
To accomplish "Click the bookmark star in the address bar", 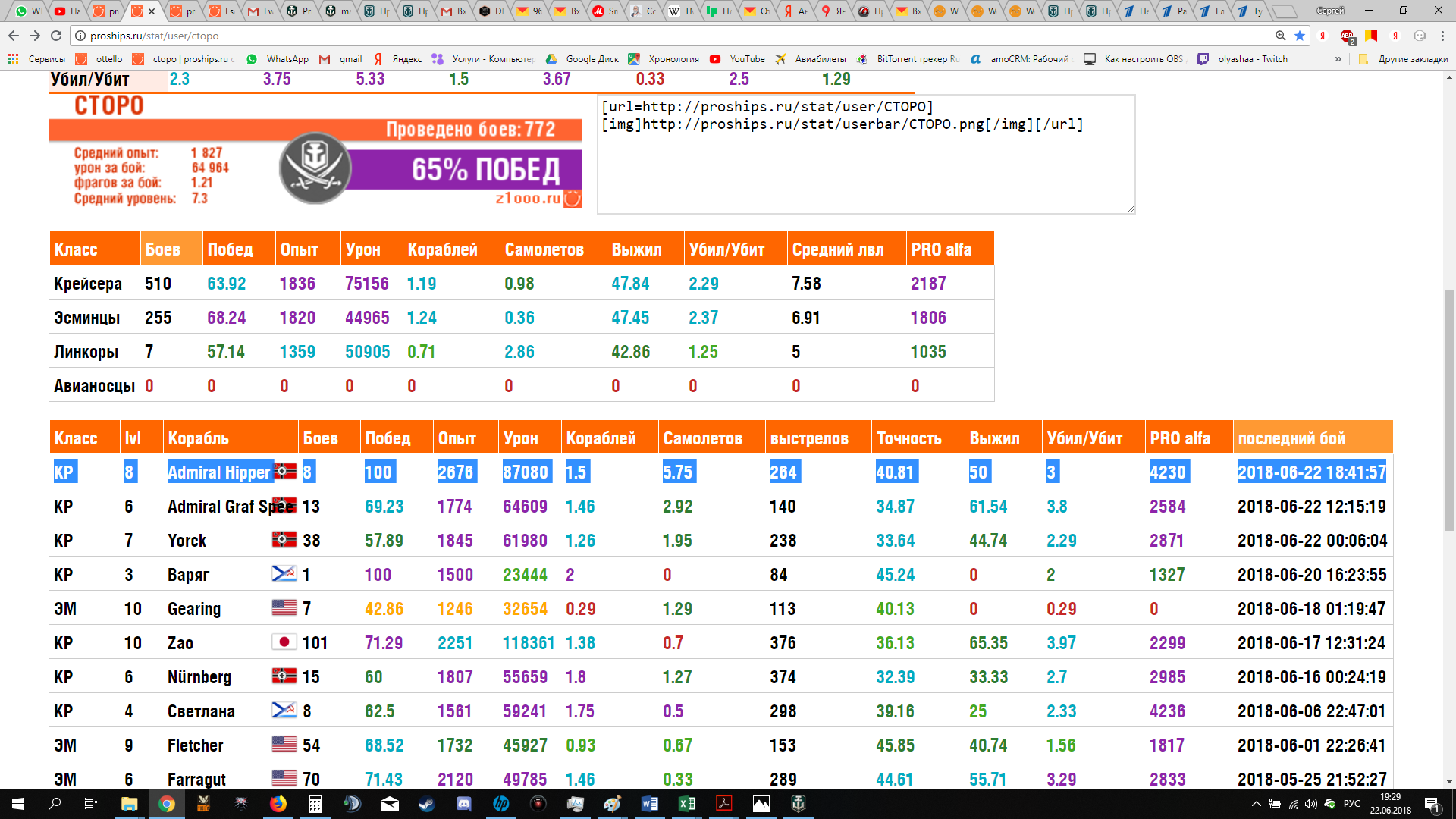I will point(1300,36).
